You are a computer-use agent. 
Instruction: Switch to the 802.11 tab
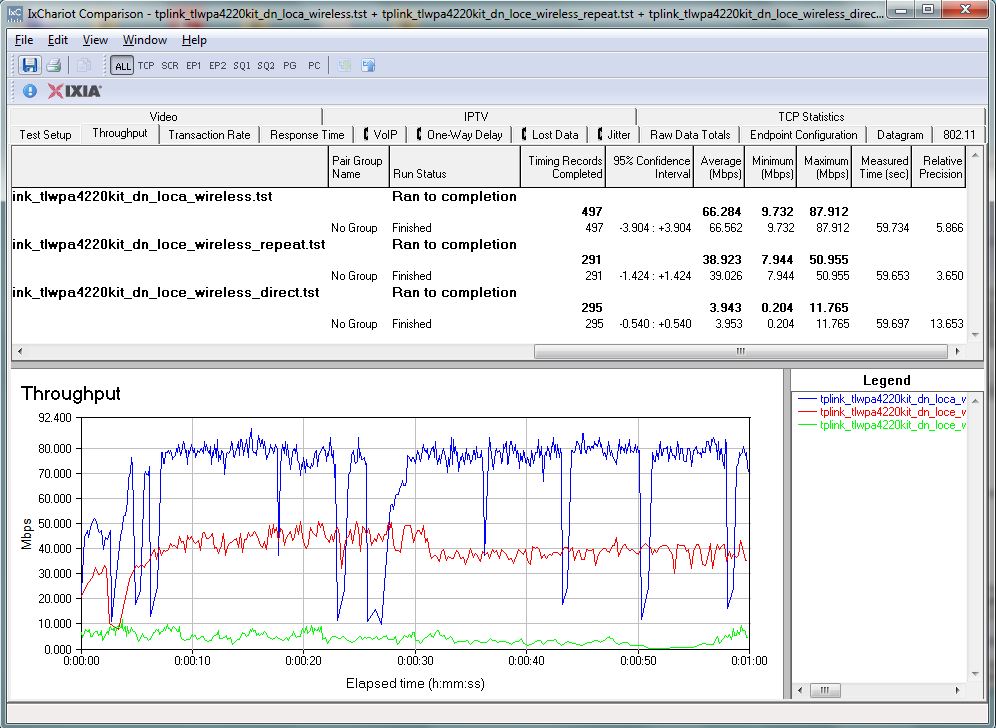(959, 135)
